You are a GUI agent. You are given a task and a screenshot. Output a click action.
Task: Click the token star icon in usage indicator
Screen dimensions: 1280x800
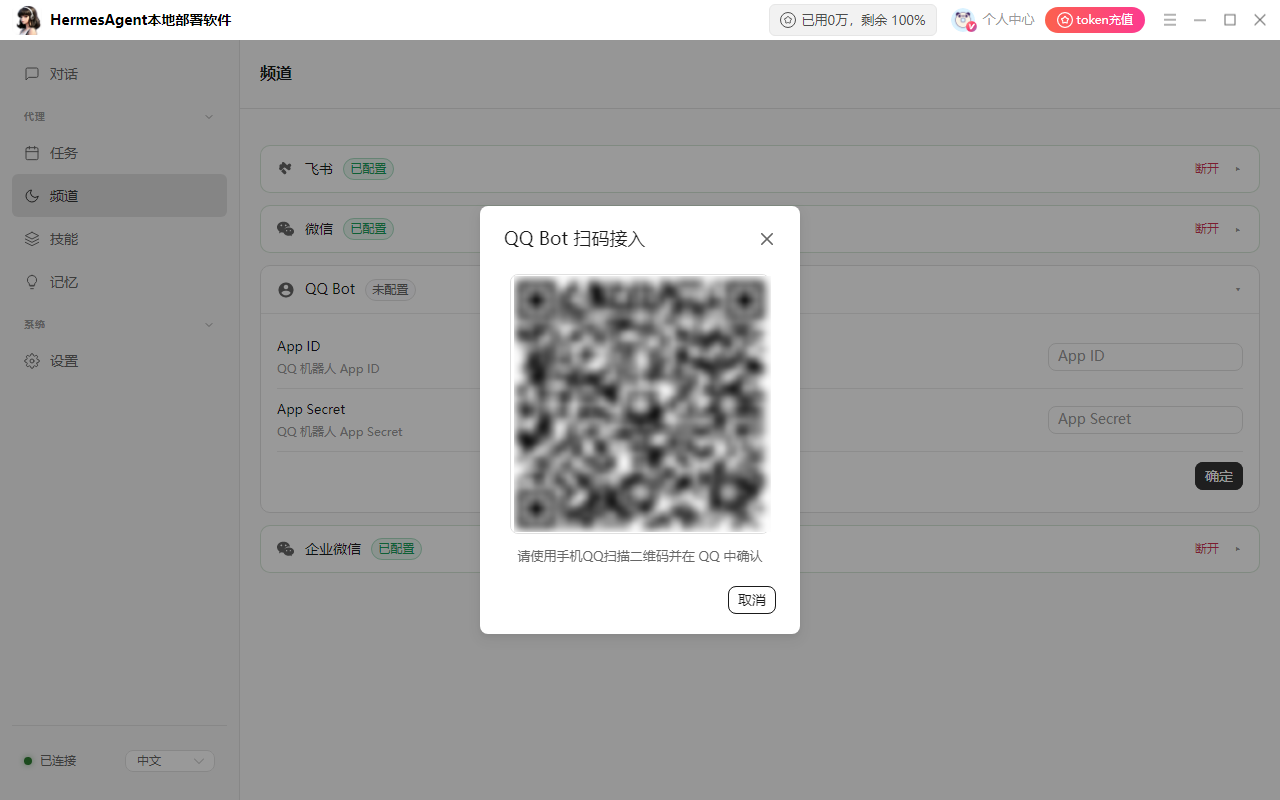coord(788,20)
